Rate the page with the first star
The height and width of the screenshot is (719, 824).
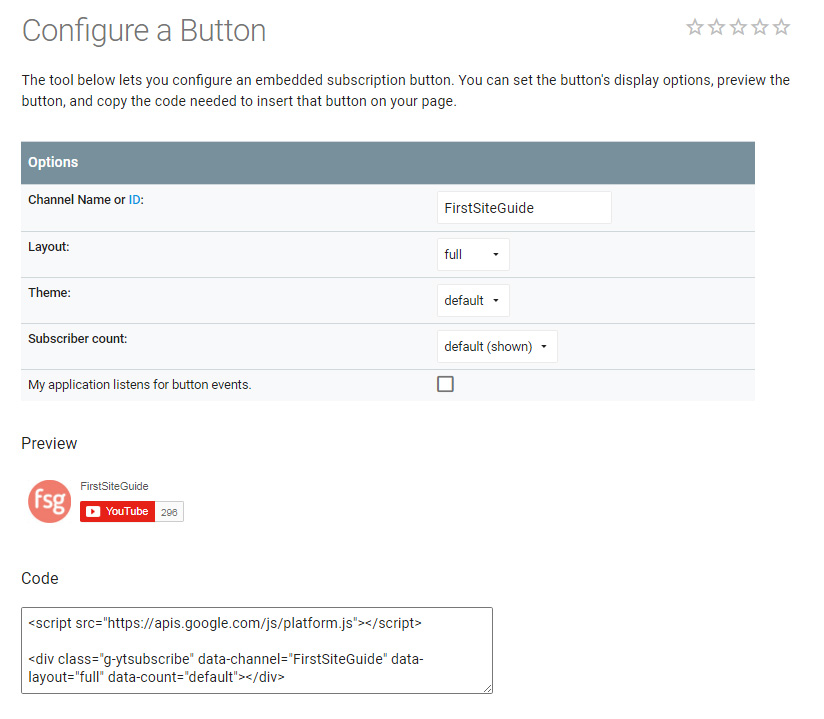tap(695, 27)
